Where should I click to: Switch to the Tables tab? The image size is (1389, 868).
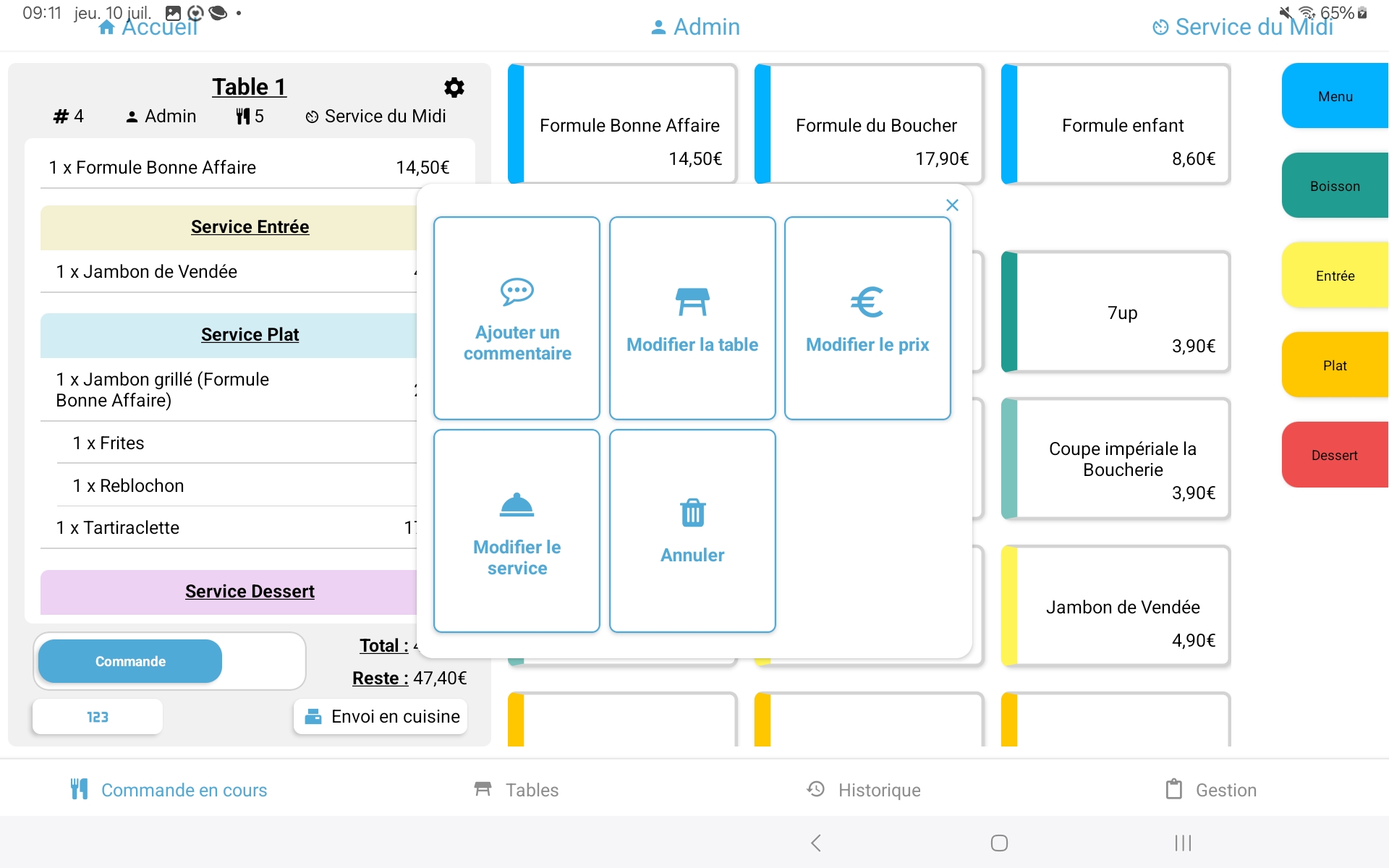click(516, 790)
